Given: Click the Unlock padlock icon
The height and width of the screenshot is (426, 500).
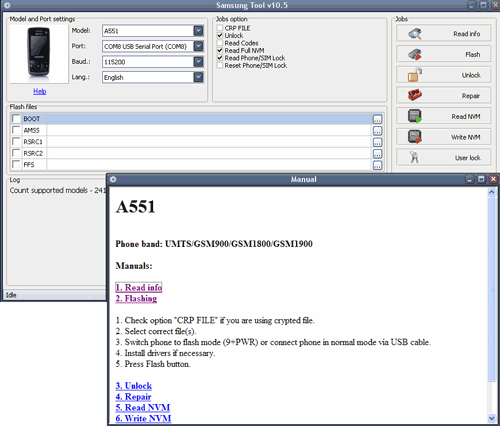Looking at the screenshot, I should pos(415,75).
